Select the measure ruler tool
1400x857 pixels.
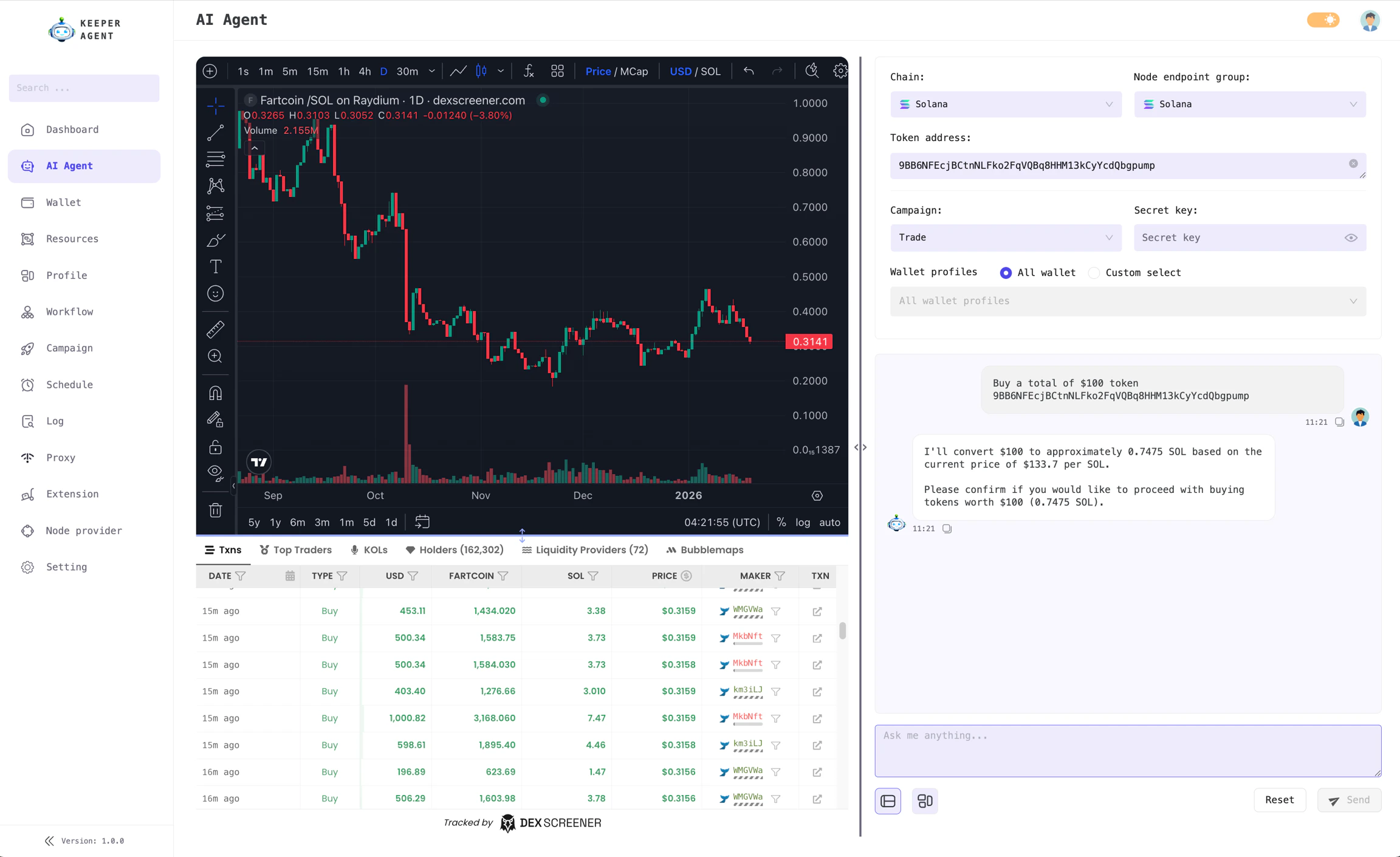(216, 329)
